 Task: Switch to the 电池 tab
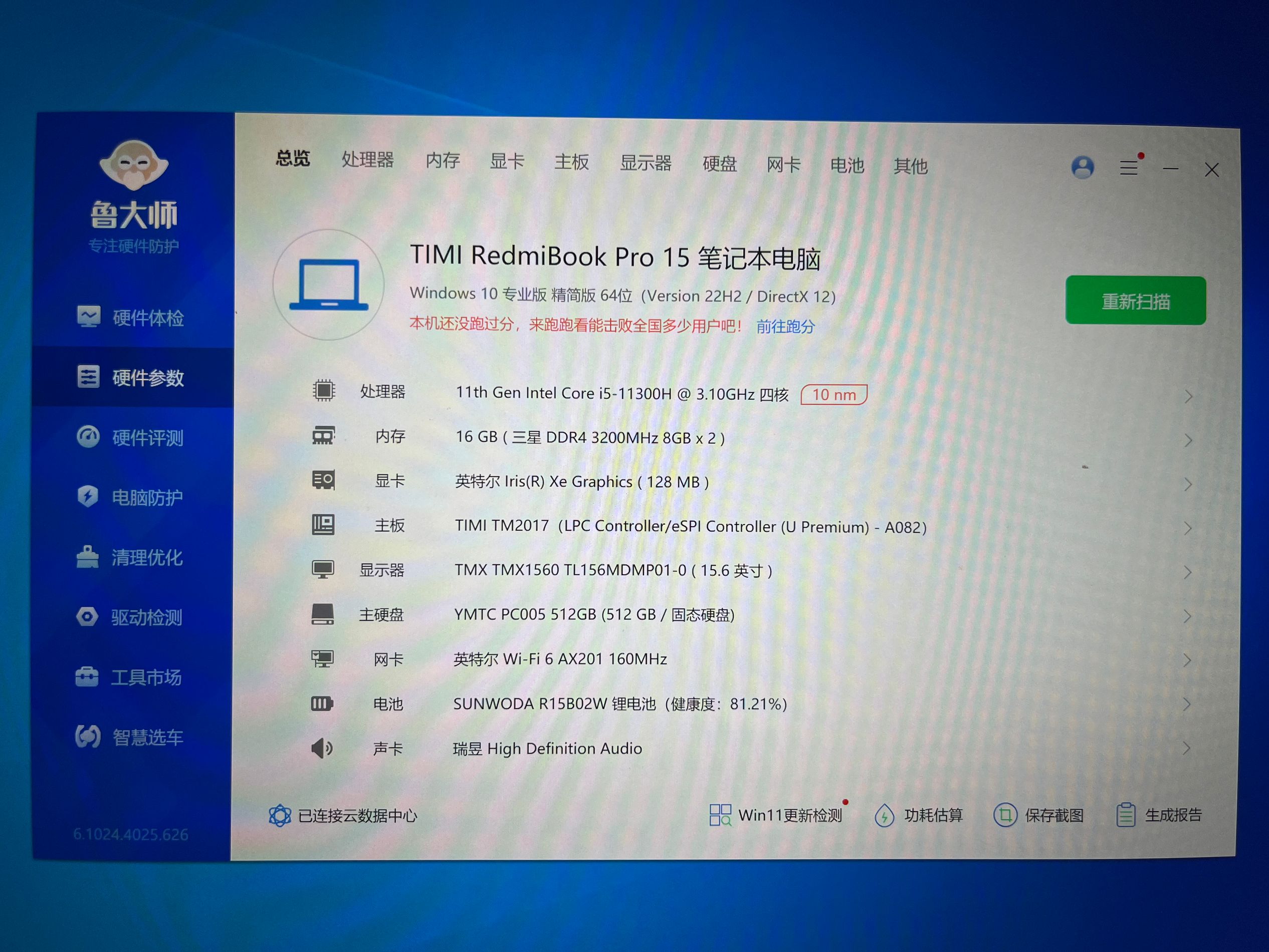(x=848, y=166)
